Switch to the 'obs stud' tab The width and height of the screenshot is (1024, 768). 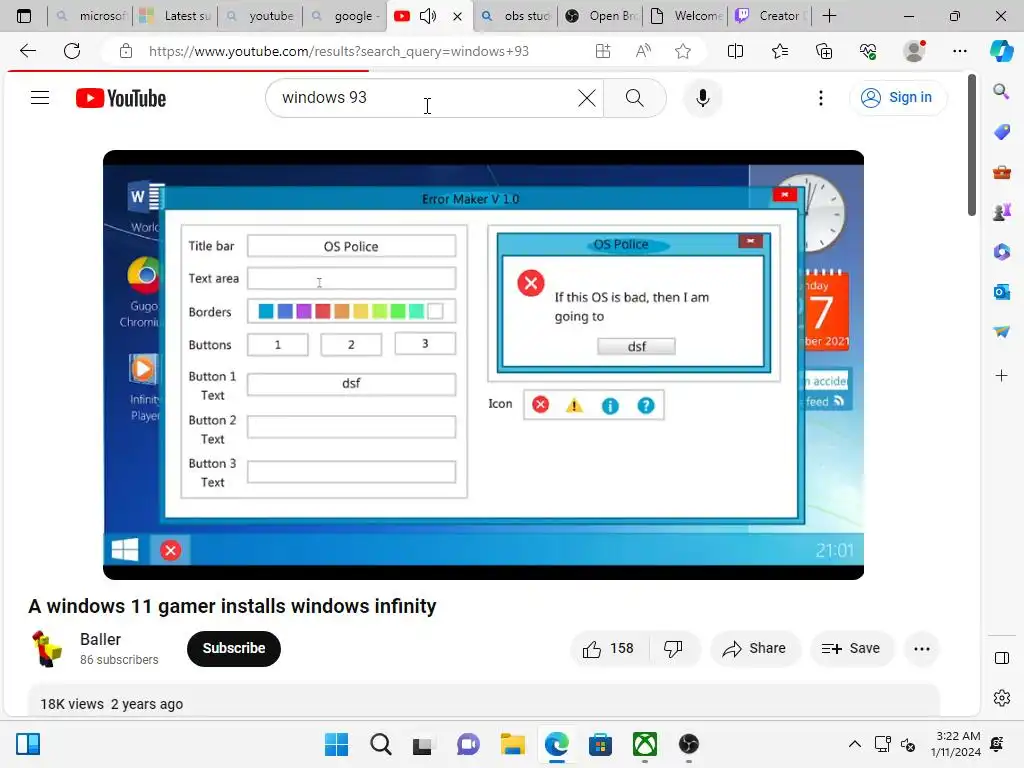516,16
